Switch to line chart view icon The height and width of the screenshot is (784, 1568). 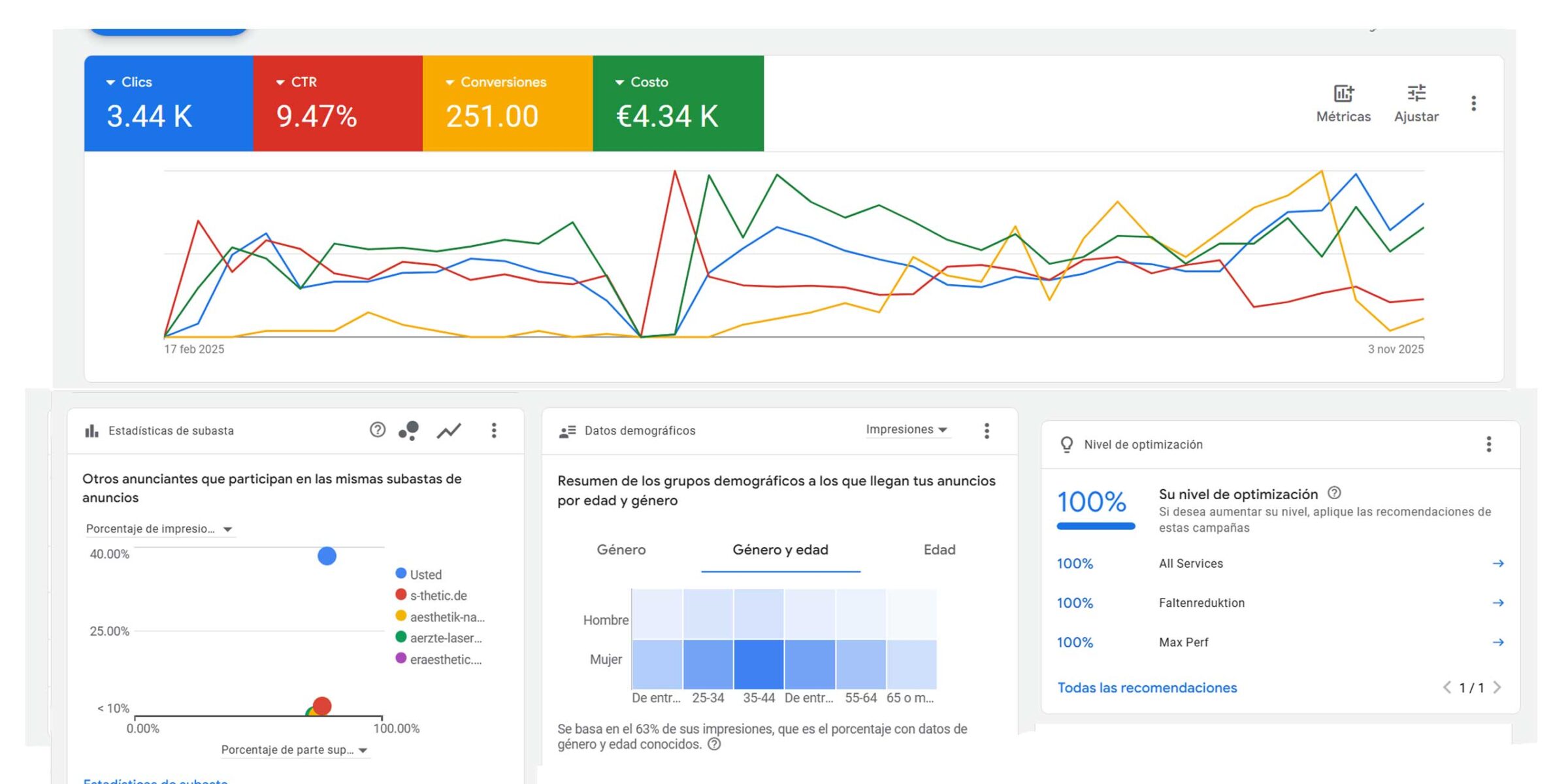pyautogui.click(x=449, y=430)
